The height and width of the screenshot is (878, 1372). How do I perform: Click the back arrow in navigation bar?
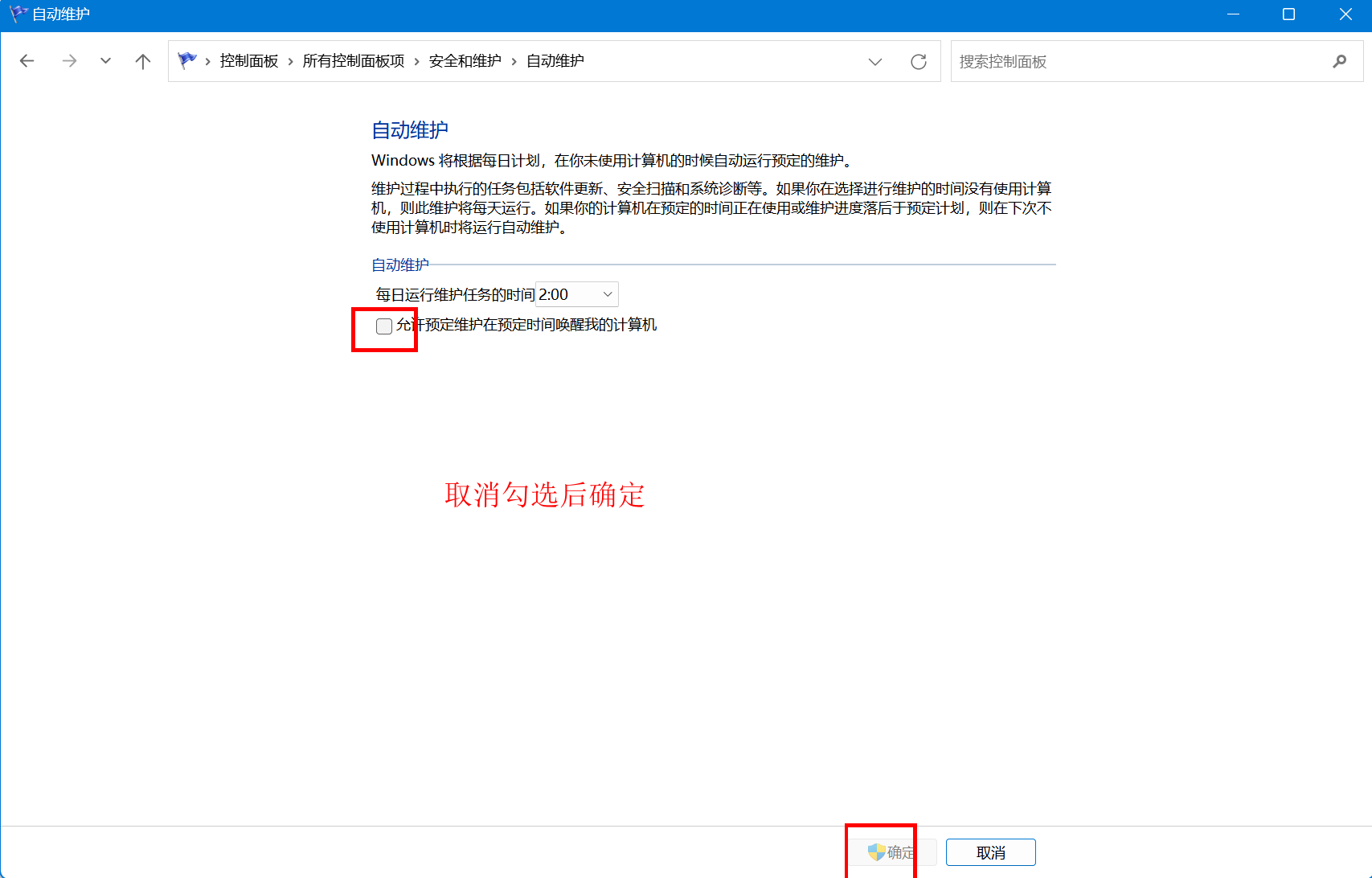pyautogui.click(x=27, y=61)
